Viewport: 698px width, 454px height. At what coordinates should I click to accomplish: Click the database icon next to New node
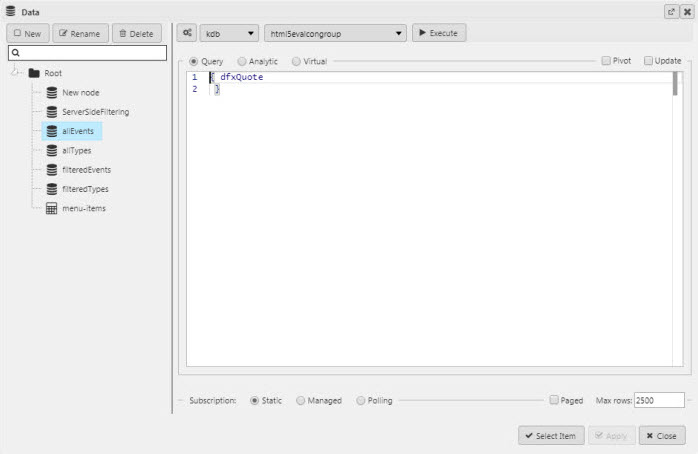click(x=52, y=92)
